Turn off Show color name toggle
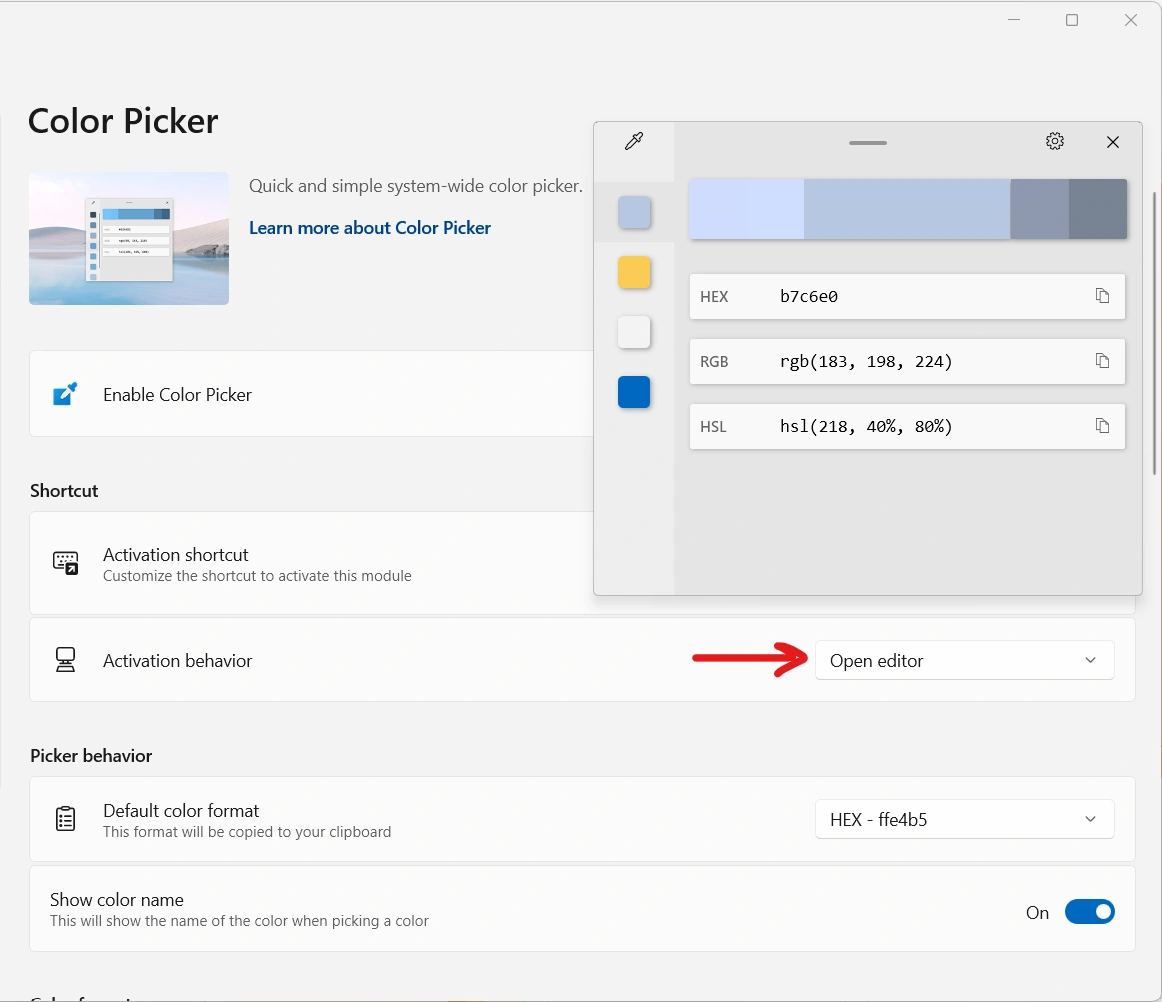Viewport: 1162px width, 1002px height. pyautogui.click(x=1089, y=912)
